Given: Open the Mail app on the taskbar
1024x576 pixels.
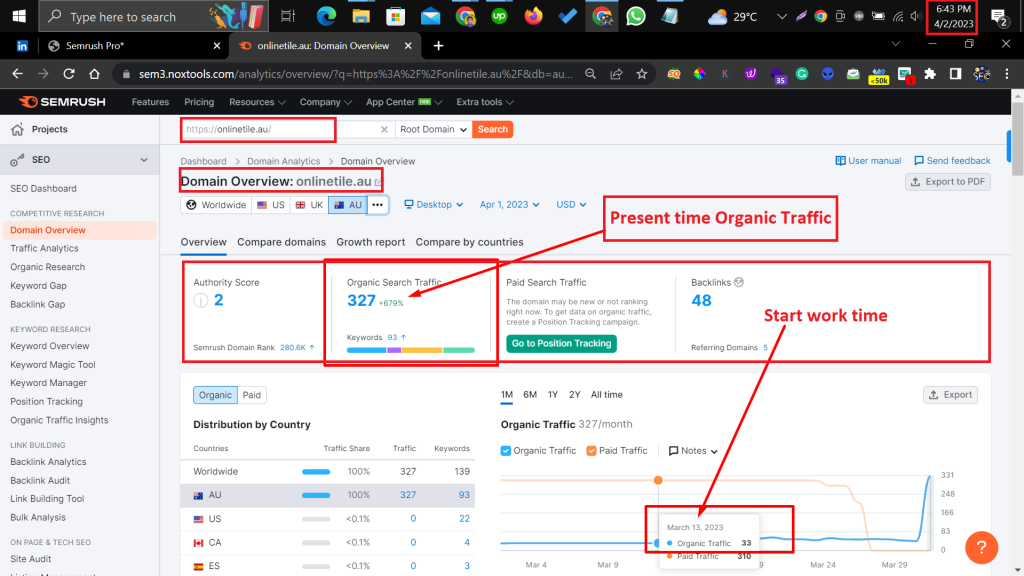Looking at the screenshot, I should pos(430,16).
